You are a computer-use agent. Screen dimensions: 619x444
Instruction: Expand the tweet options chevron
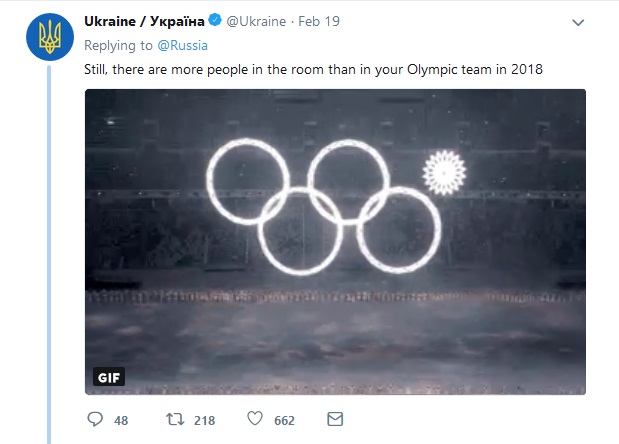click(578, 22)
